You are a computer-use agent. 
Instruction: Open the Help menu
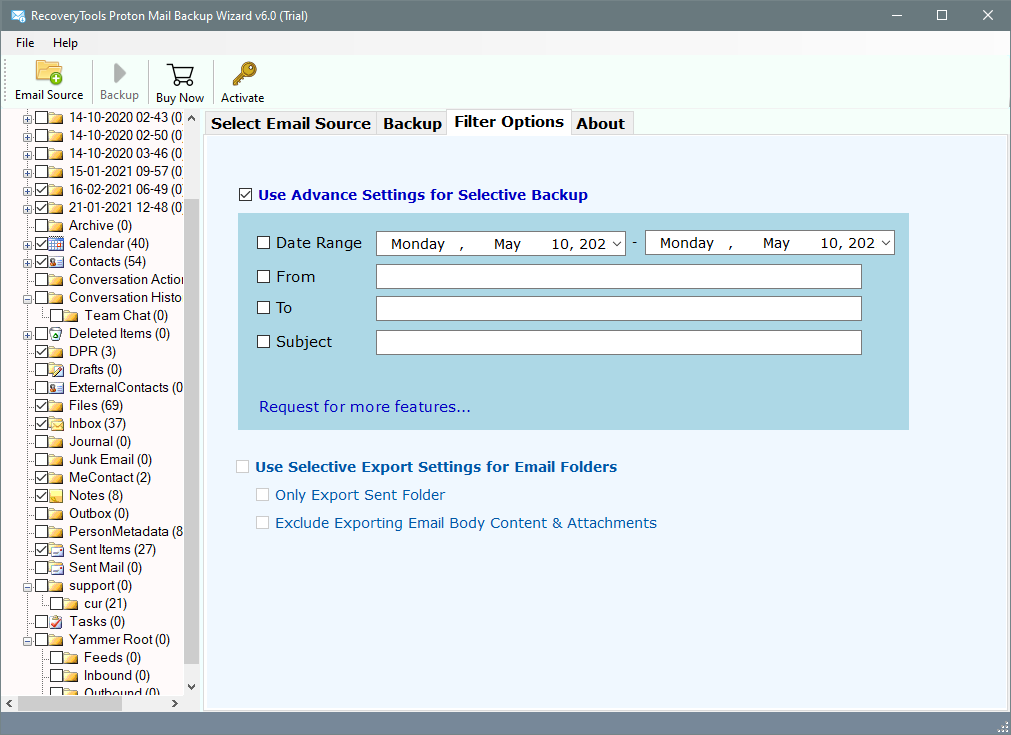pyautogui.click(x=65, y=43)
